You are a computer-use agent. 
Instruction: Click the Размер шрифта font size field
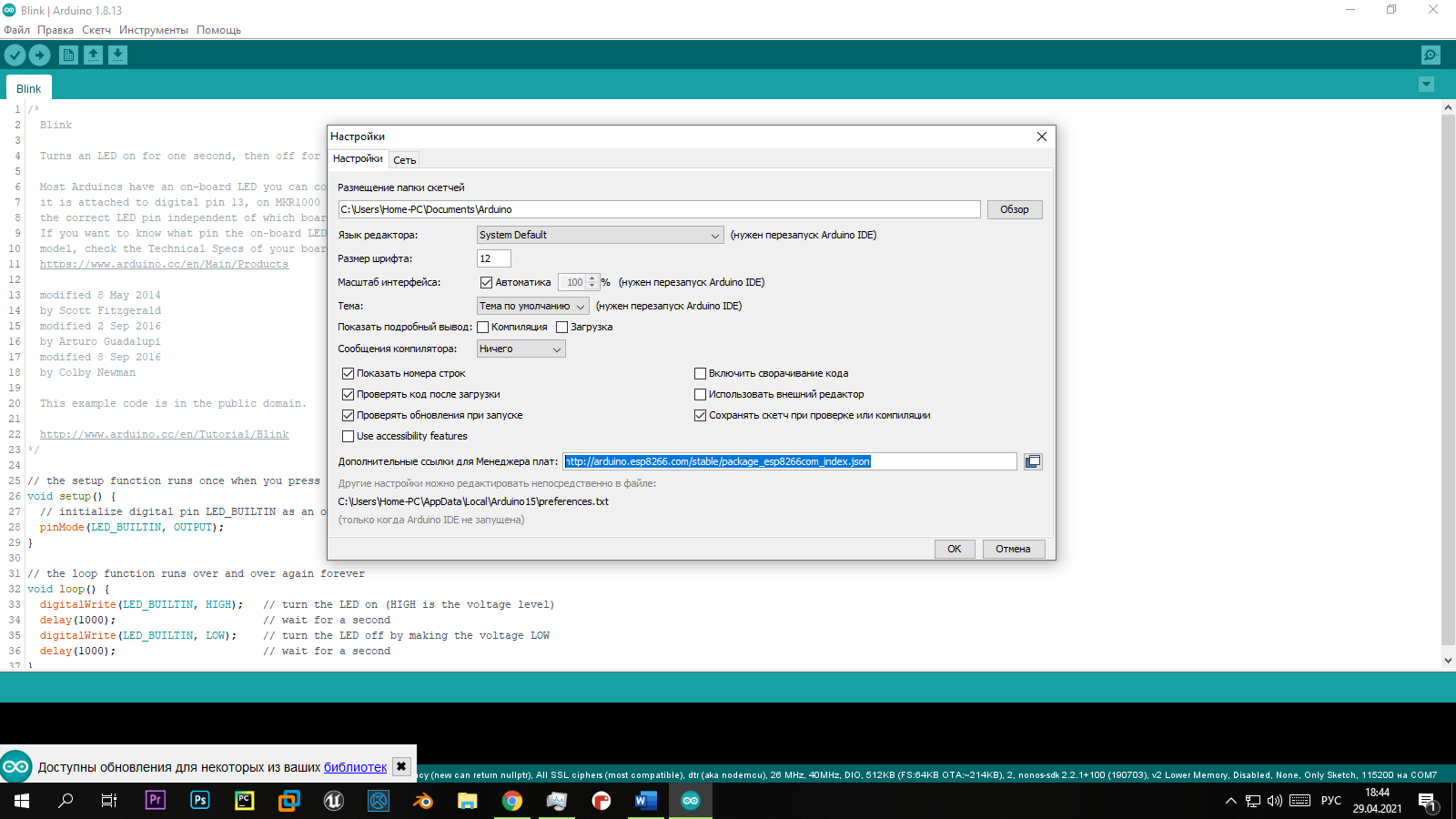coord(494,258)
